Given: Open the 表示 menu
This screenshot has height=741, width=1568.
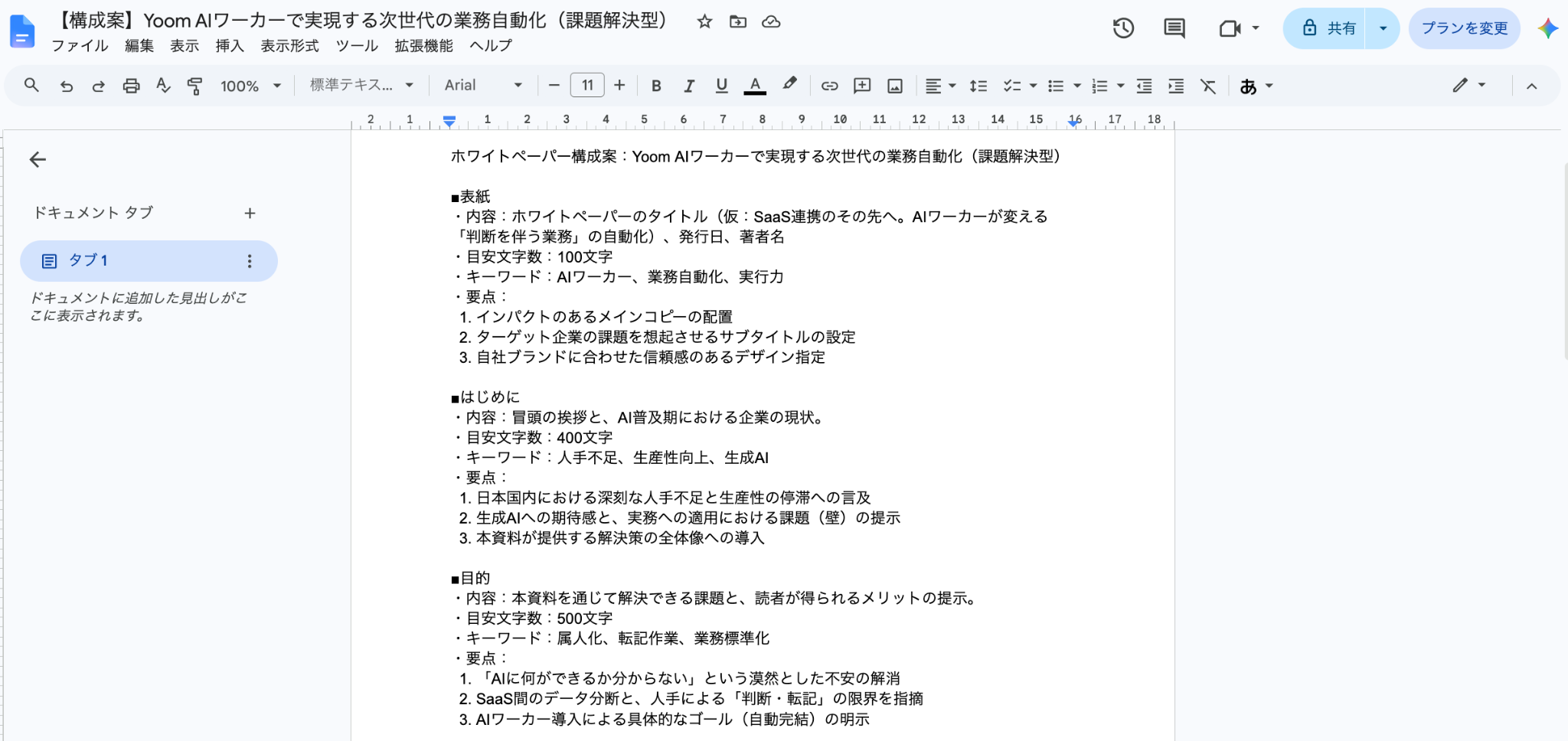Looking at the screenshot, I should (185, 46).
